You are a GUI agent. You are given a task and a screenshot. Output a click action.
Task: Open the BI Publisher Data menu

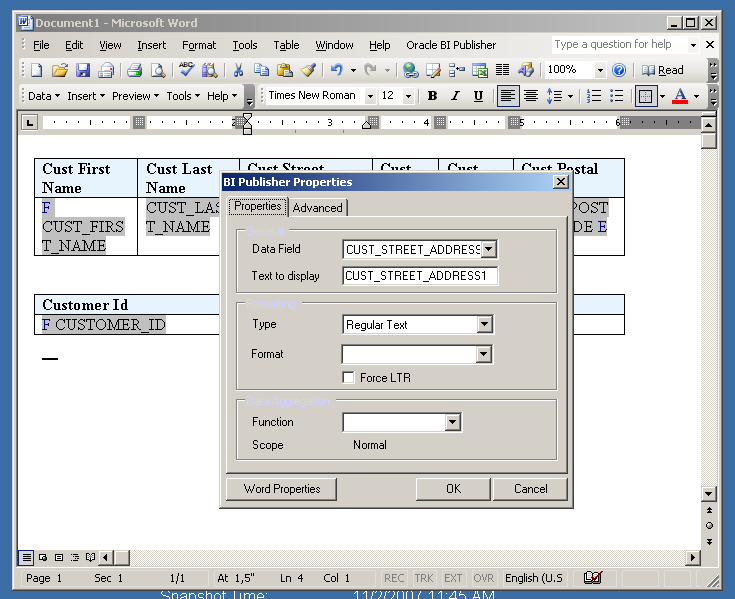(x=44, y=96)
